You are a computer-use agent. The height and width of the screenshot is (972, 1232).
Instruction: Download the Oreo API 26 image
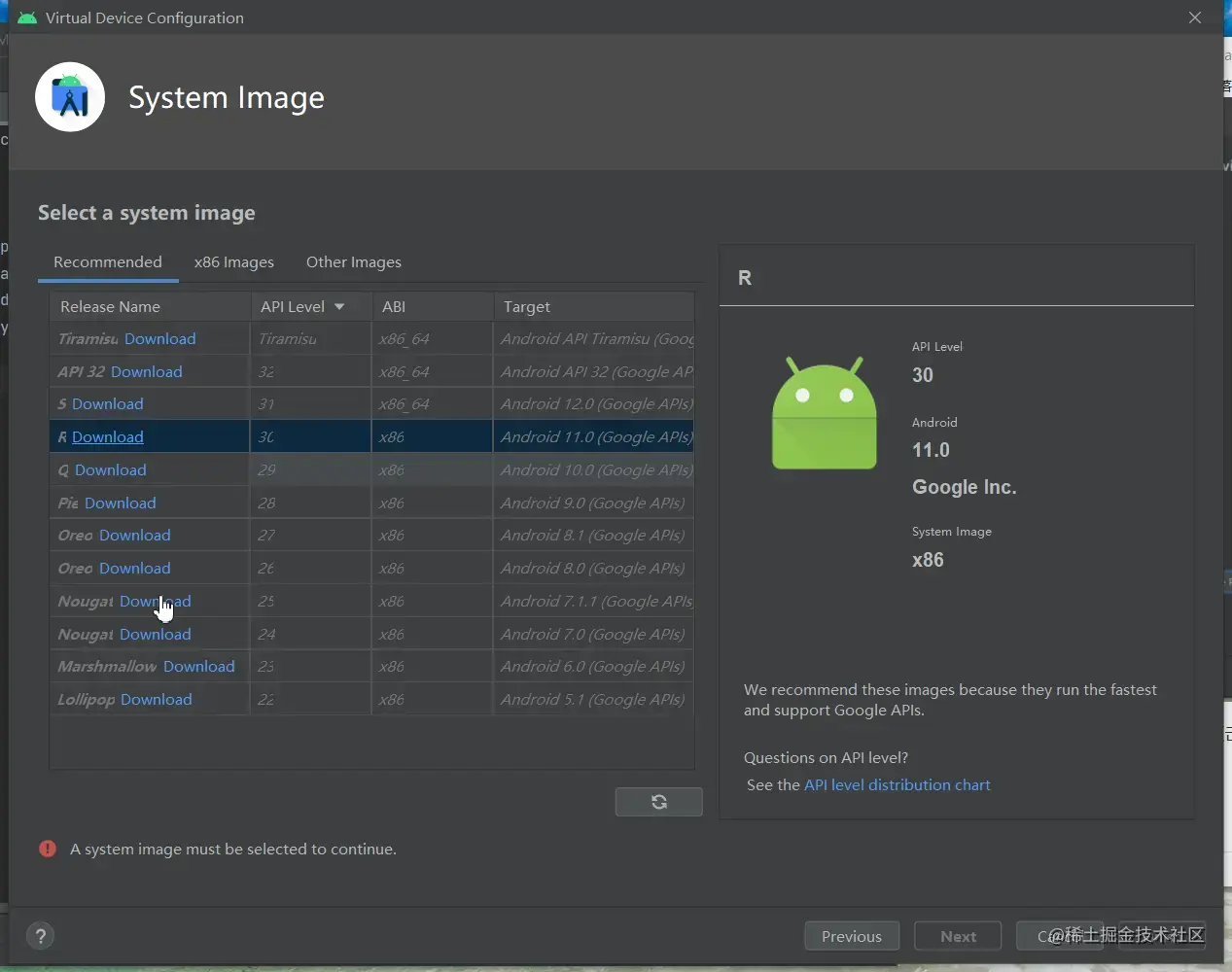point(135,569)
